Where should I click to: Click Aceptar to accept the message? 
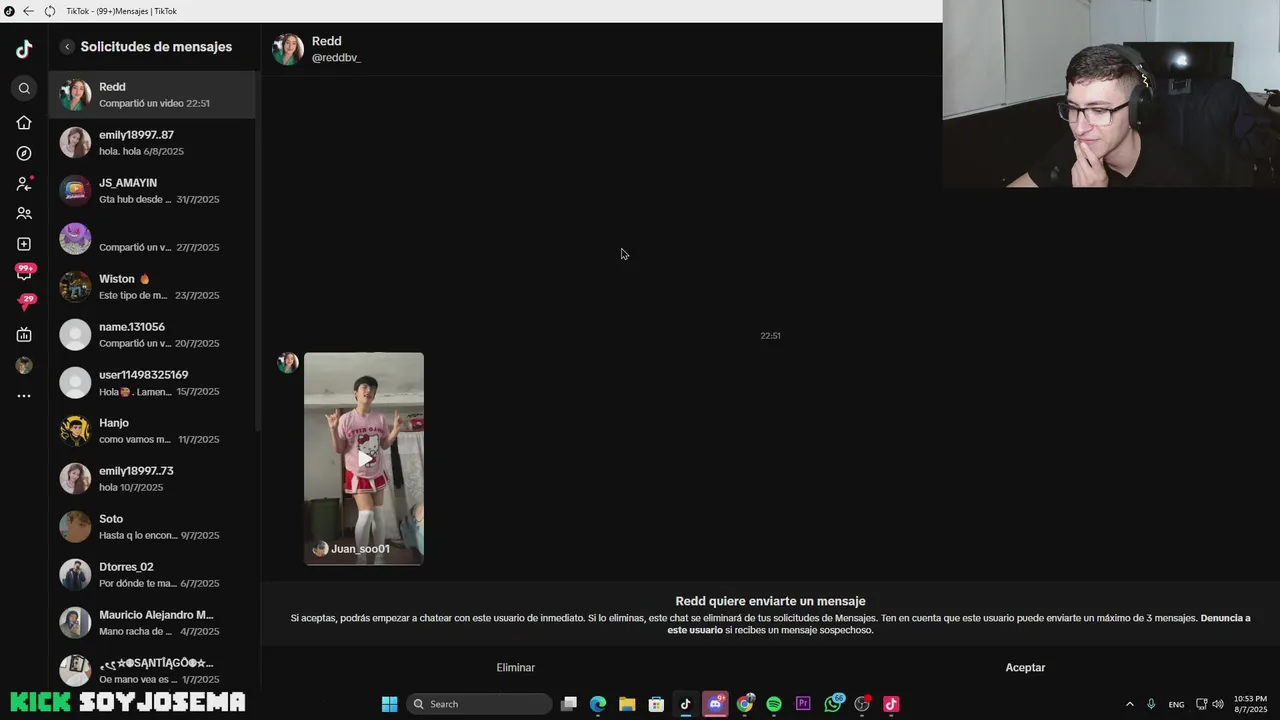tap(1025, 667)
